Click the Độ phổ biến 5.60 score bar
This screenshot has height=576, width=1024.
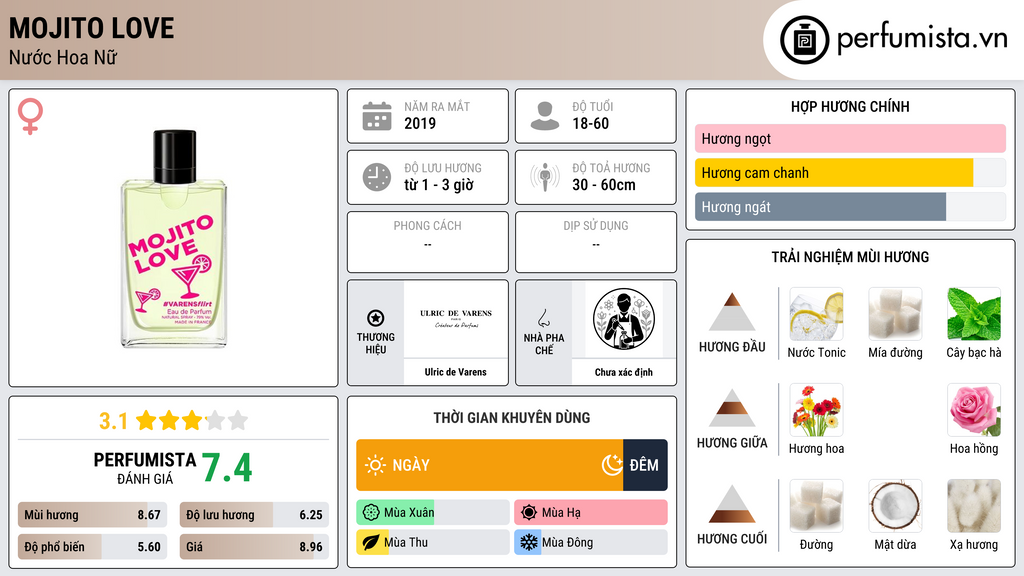92,547
